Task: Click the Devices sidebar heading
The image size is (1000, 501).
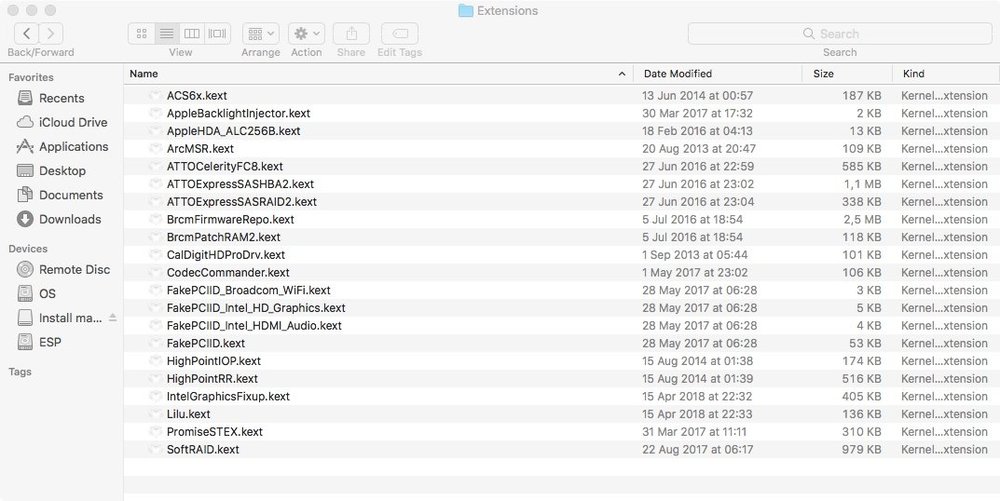Action: [x=28, y=249]
